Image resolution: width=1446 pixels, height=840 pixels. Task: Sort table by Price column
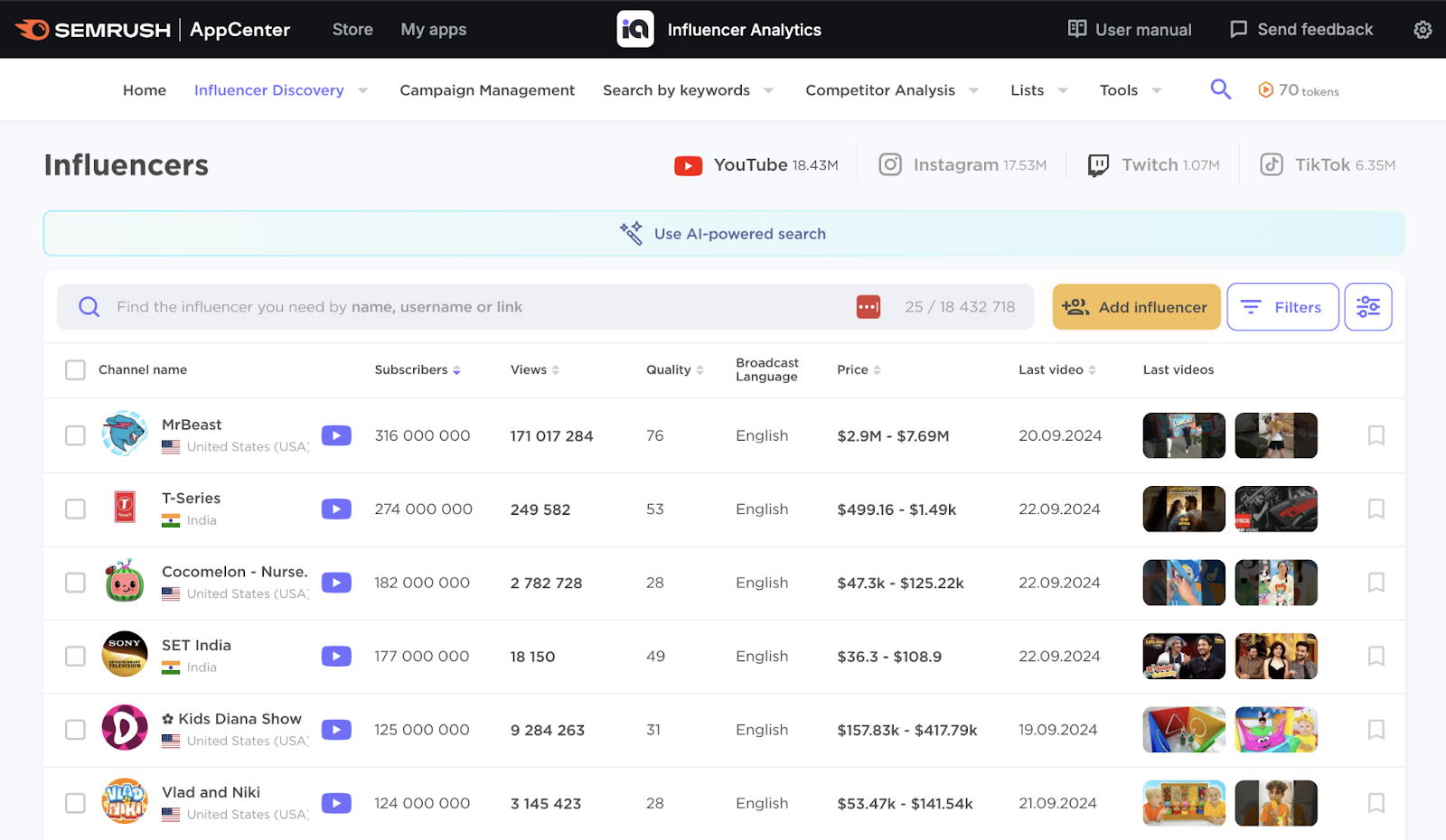click(859, 369)
